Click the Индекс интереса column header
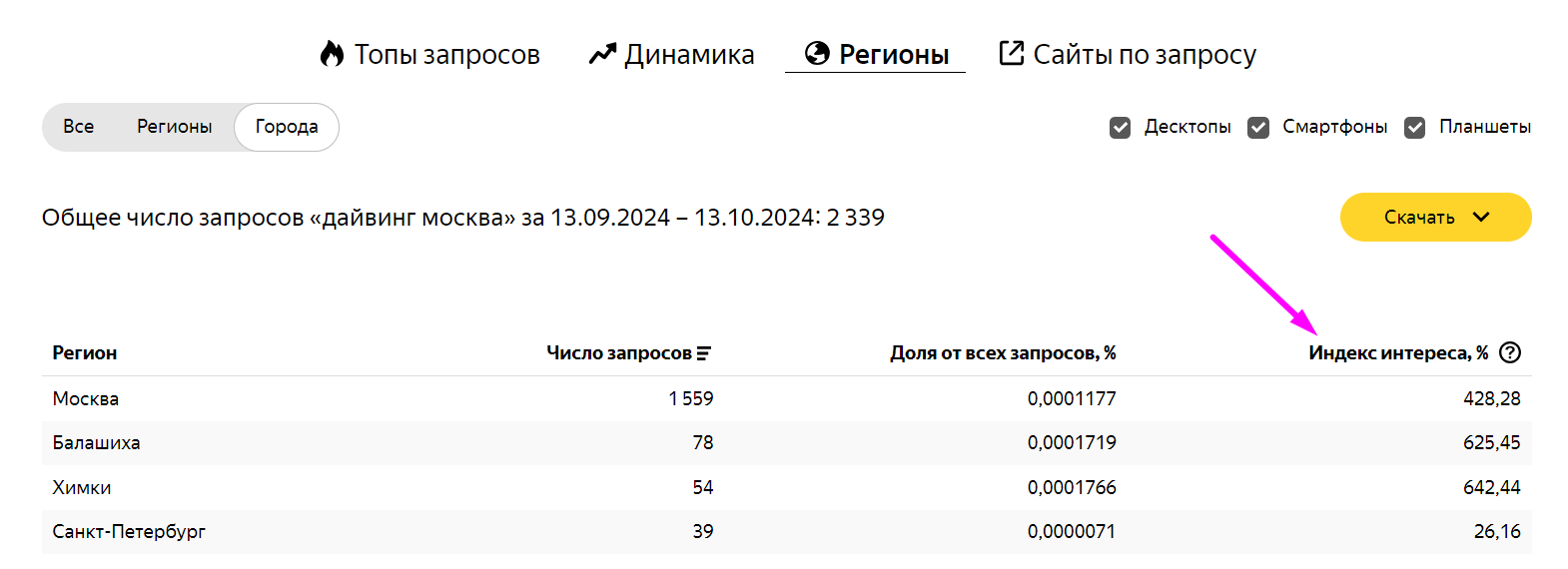The image size is (1568, 569). click(x=1397, y=353)
